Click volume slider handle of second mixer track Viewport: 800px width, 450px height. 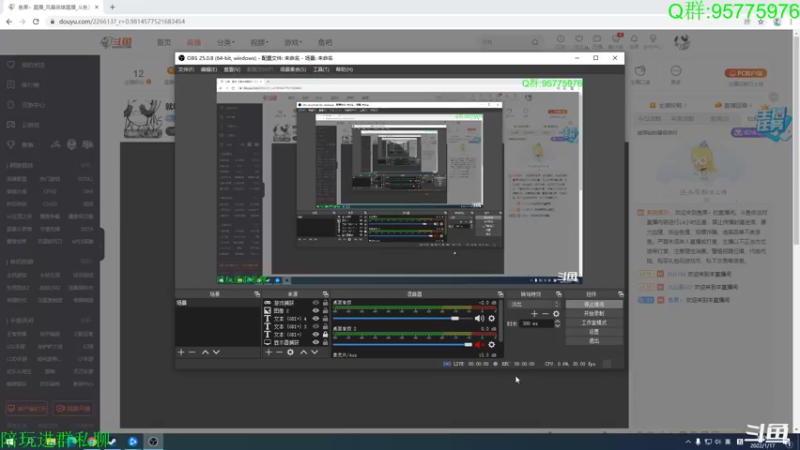click(x=468, y=345)
